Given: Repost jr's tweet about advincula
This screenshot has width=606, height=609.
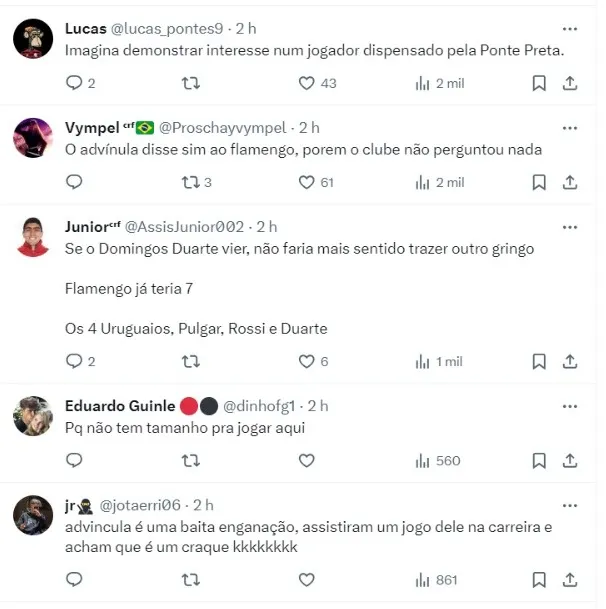Looking at the screenshot, I should tap(191, 579).
